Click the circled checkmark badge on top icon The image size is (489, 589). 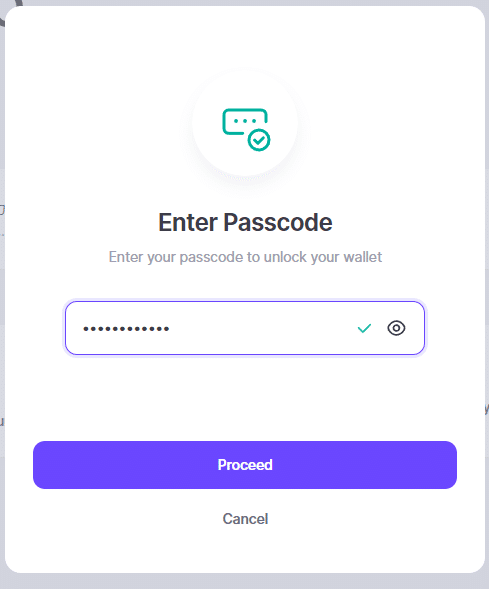click(x=259, y=140)
